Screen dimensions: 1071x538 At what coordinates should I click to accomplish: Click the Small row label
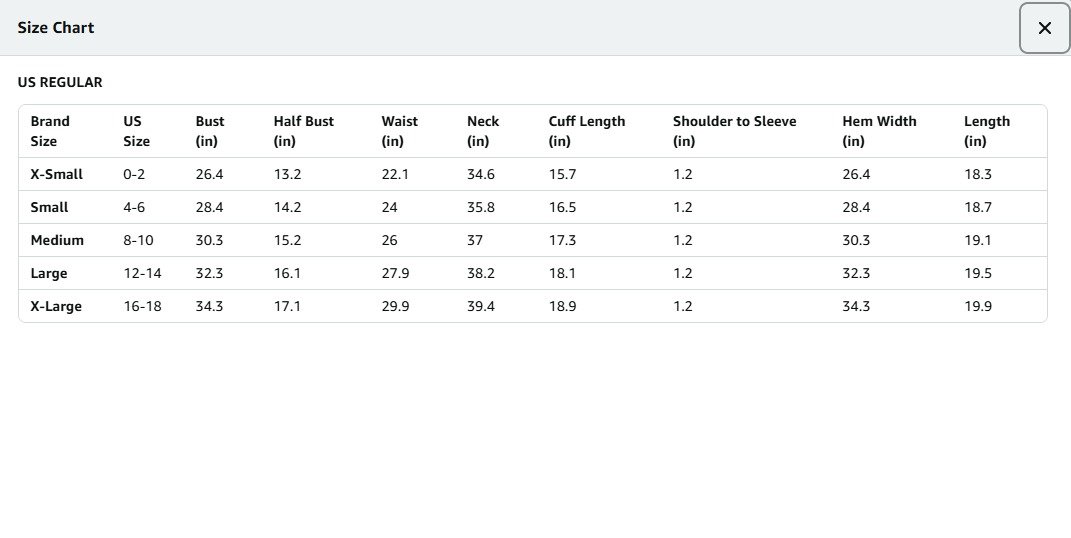pyautogui.click(x=50, y=207)
